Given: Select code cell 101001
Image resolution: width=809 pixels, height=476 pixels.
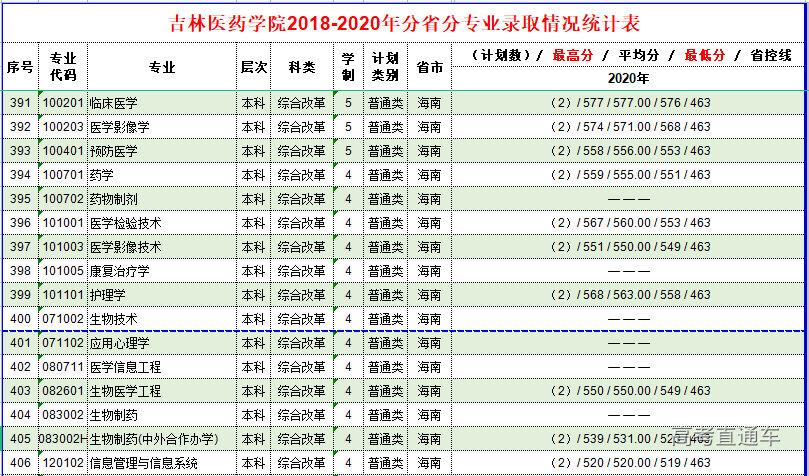Looking at the screenshot, I should [63, 223].
